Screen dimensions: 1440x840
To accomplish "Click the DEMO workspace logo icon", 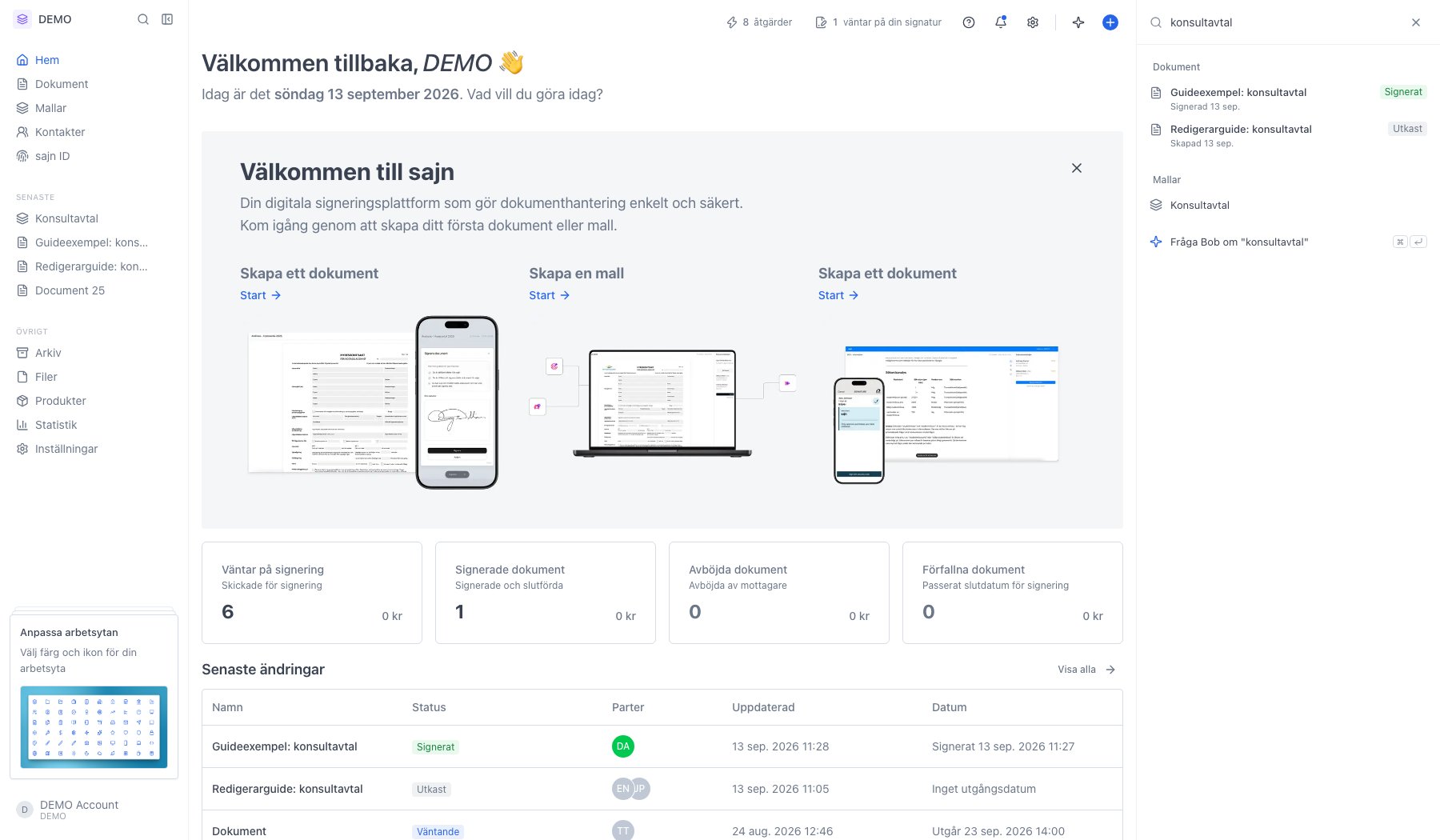I will (x=22, y=19).
